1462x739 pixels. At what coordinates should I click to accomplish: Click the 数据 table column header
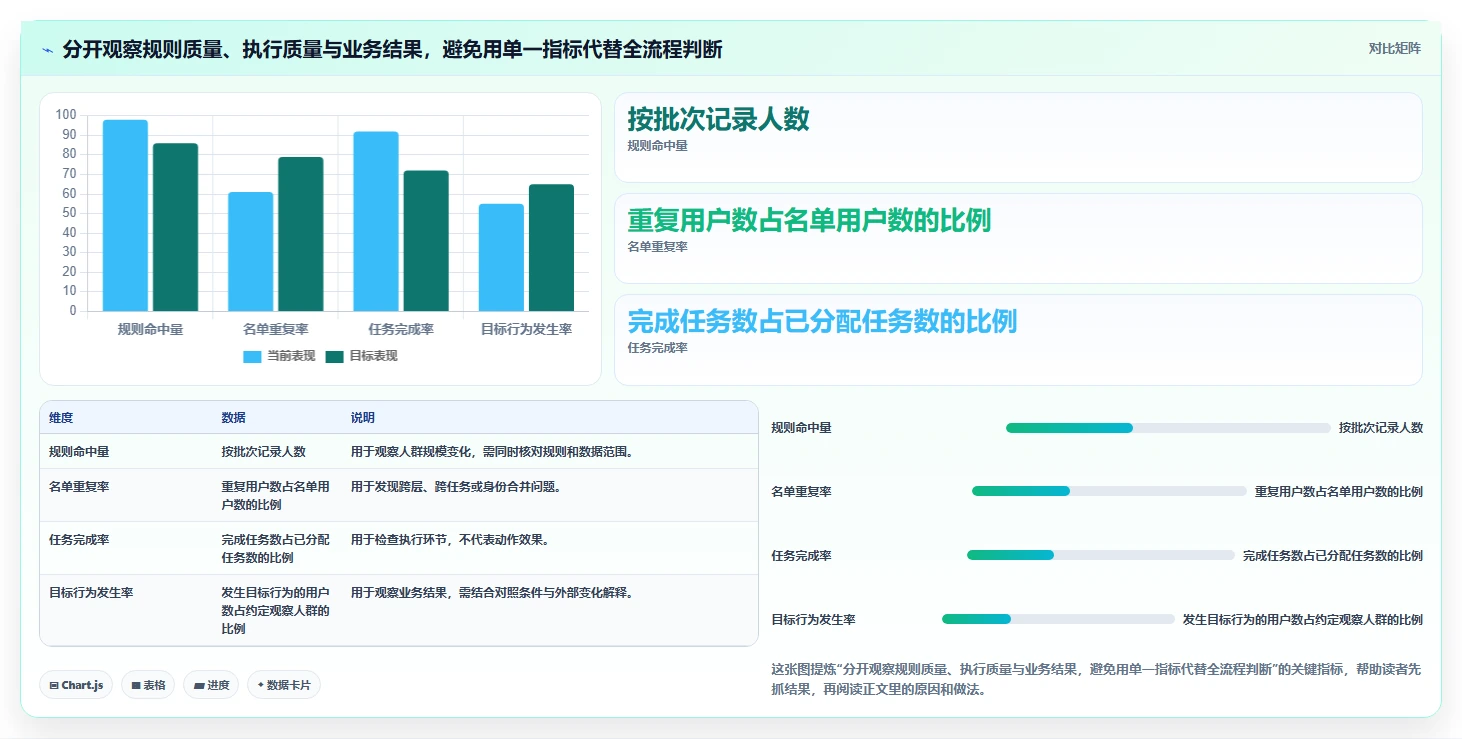pyautogui.click(x=234, y=418)
